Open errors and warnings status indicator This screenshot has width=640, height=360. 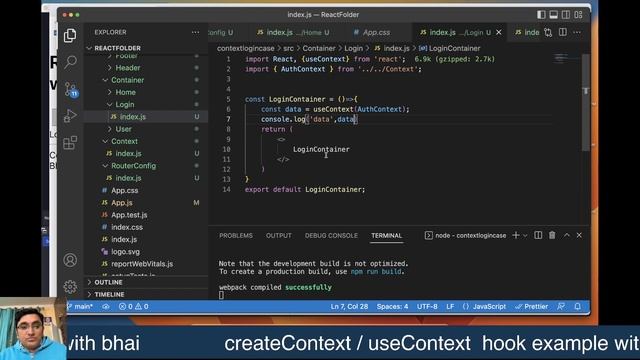(133, 306)
